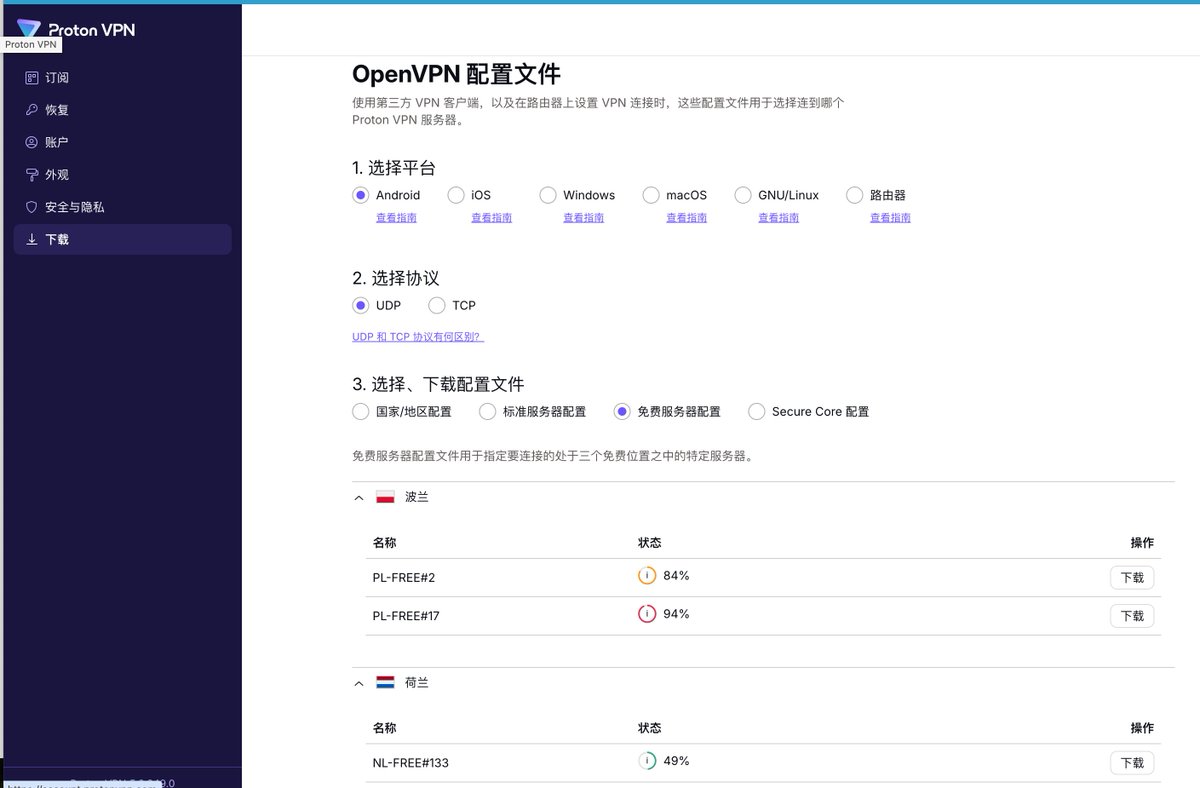Image resolution: width=1200 pixels, height=788 pixels.
Task: Select the 路由器 platform radio button
Action: 854,195
